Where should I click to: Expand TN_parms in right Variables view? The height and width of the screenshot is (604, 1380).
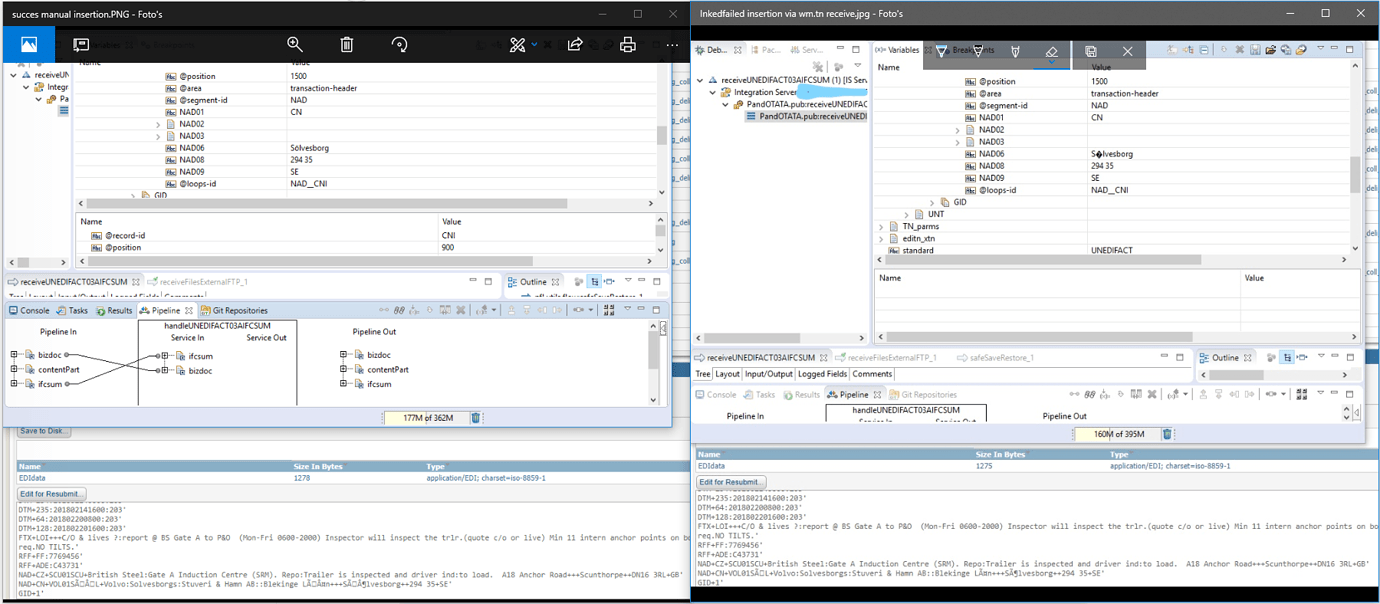(x=881, y=226)
